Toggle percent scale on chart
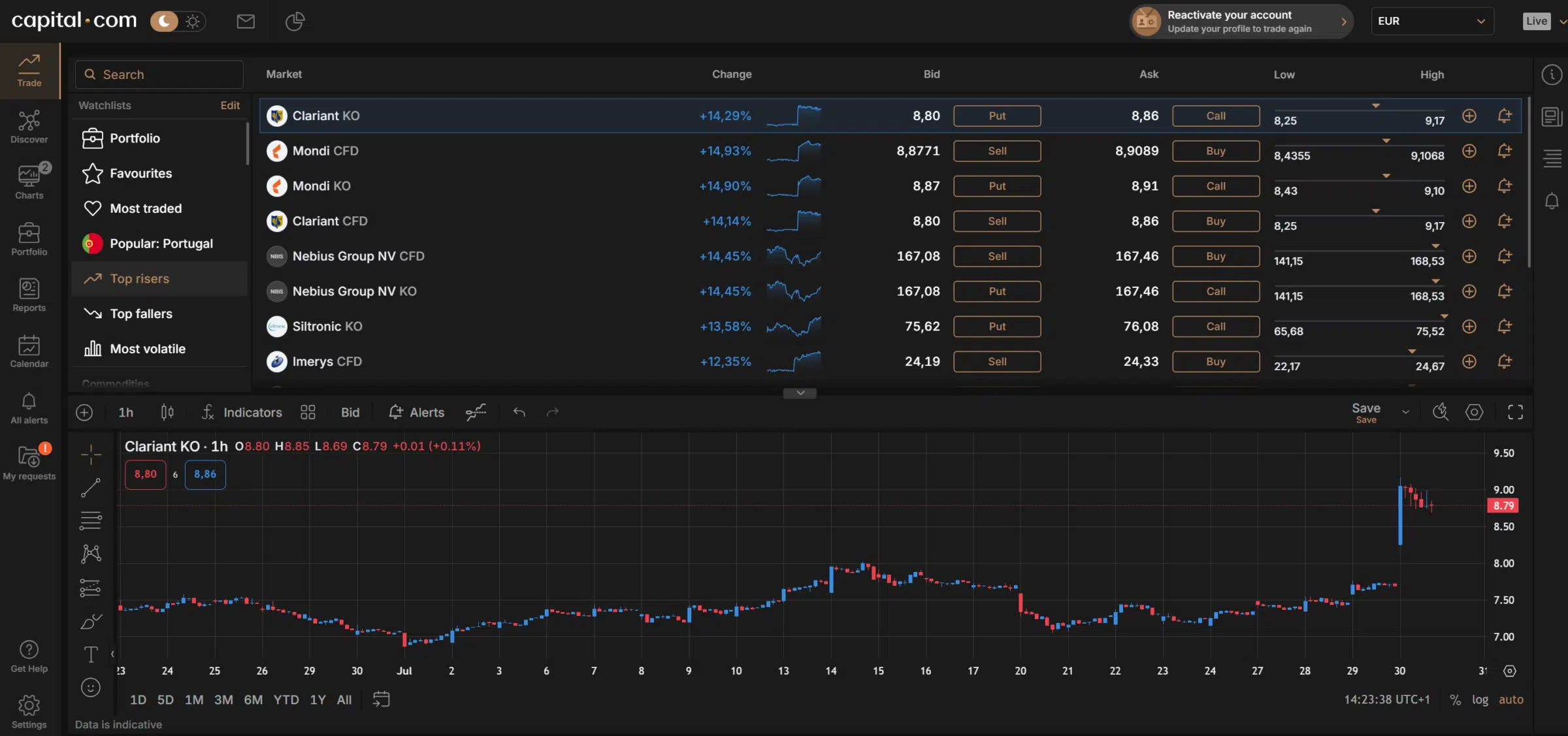The width and height of the screenshot is (1568, 736). click(x=1456, y=700)
